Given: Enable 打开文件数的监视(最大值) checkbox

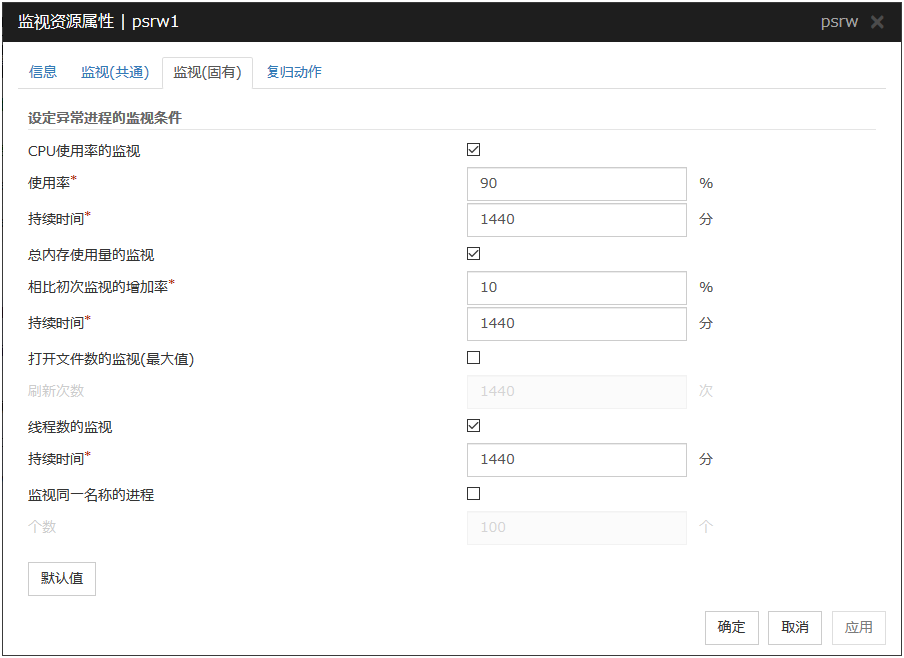Looking at the screenshot, I should [x=474, y=358].
